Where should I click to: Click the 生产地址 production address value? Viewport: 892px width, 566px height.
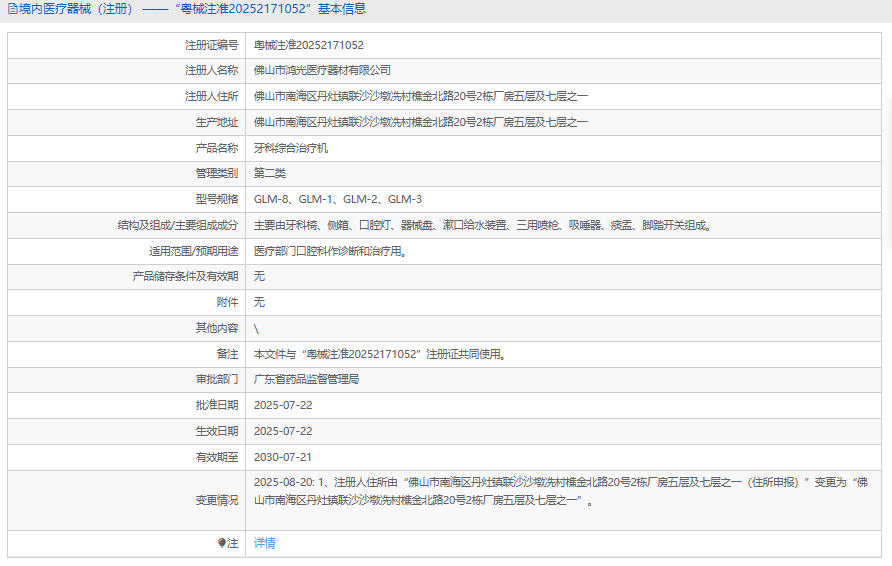click(x=421, y=122)
